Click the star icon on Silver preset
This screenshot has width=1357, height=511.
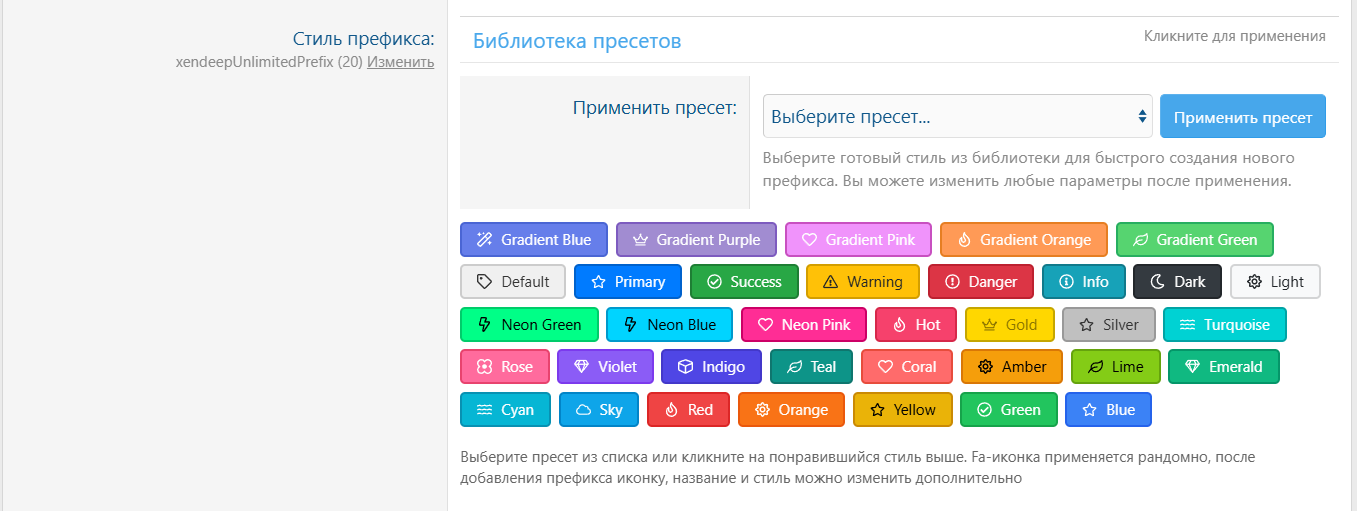1086,325
